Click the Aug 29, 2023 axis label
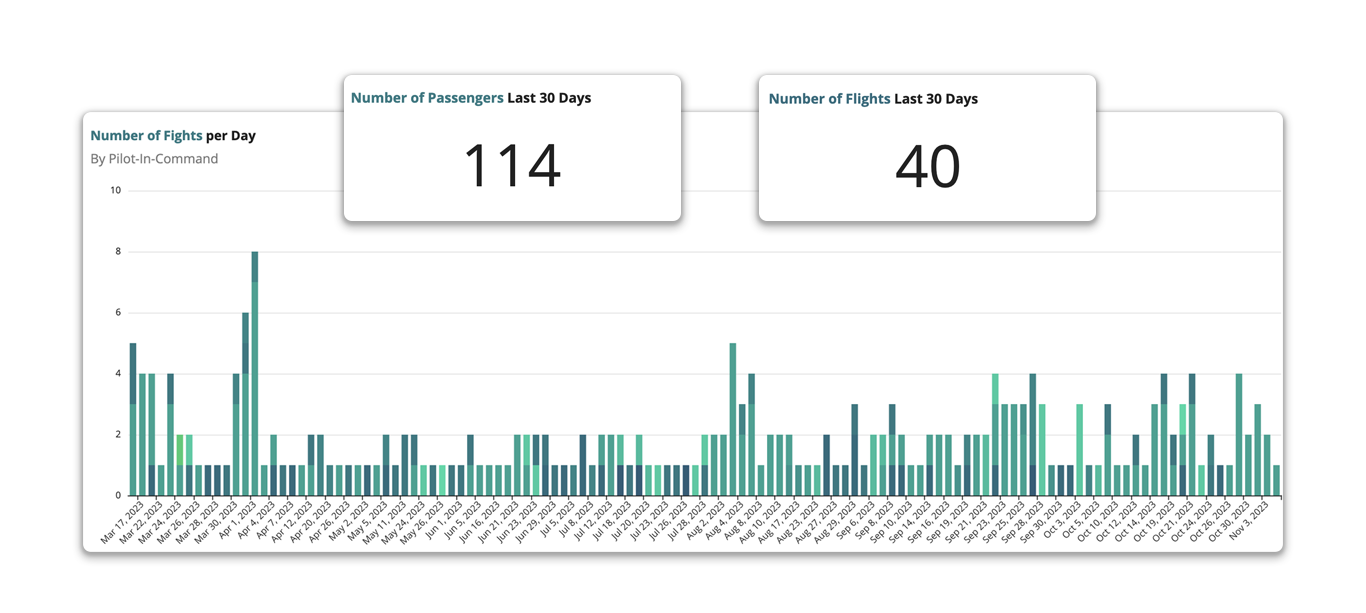 (833, 522)
